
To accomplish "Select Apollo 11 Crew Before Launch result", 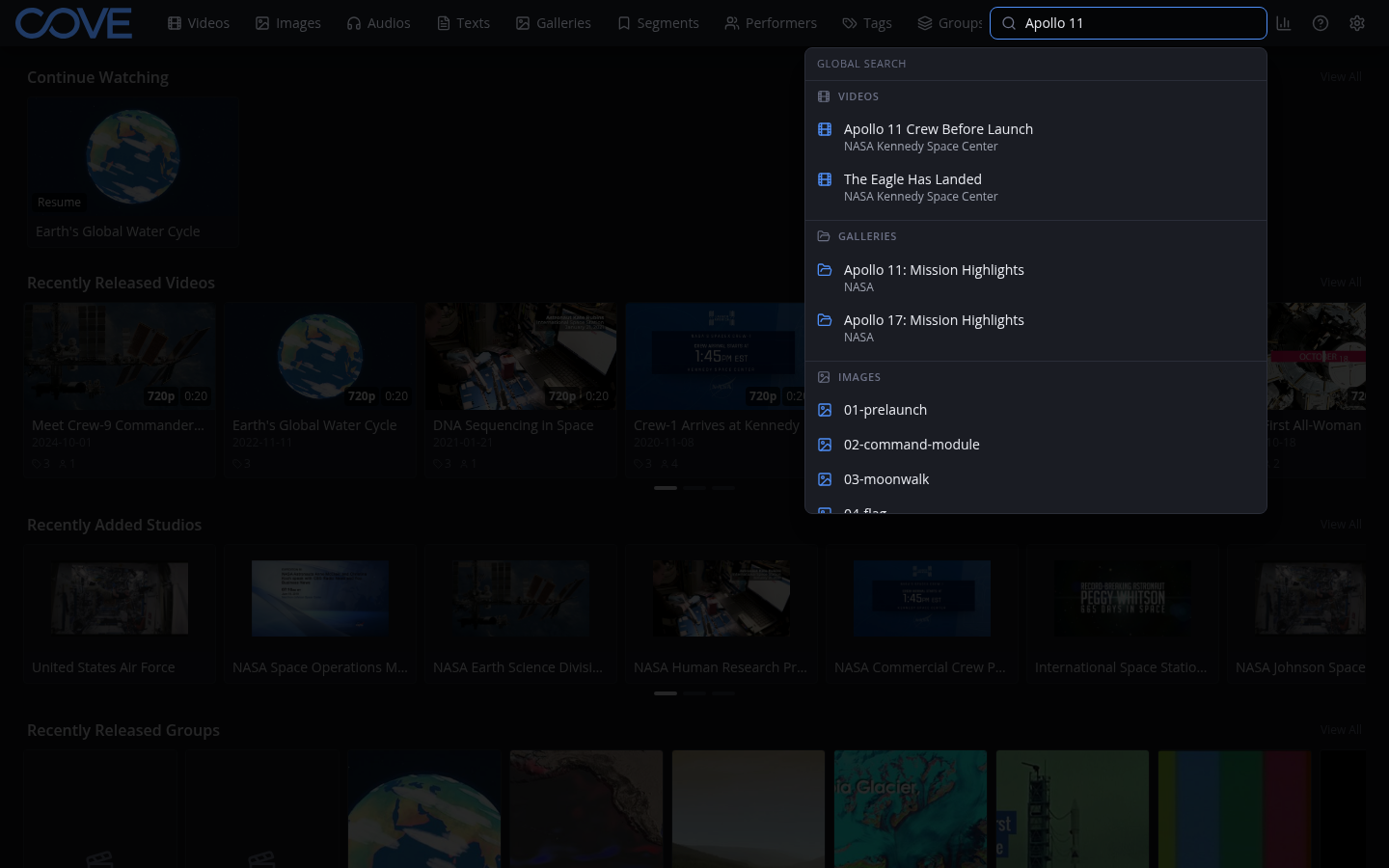I will pos(1036,137).
